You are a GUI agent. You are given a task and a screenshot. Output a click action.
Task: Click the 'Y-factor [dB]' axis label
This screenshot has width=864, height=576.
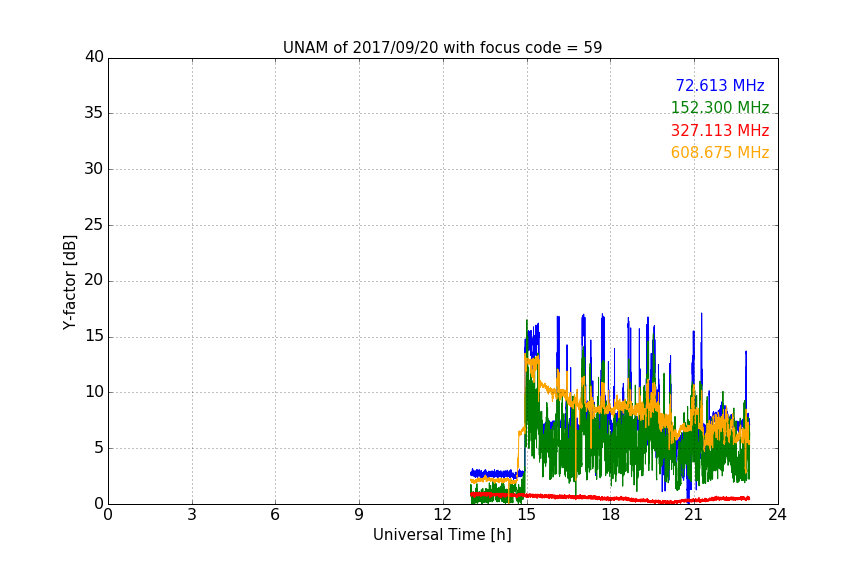point(69,282)
